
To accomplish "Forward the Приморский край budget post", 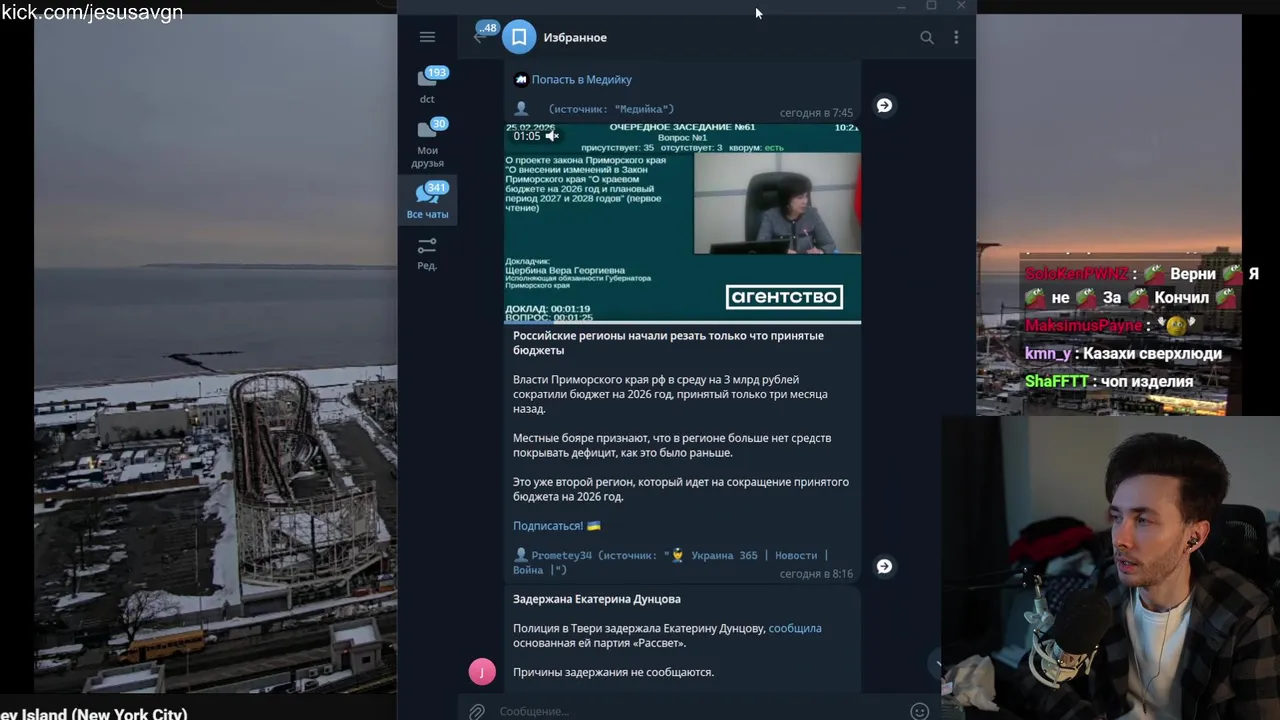I will pyautogui.click(x=884, y=566).
